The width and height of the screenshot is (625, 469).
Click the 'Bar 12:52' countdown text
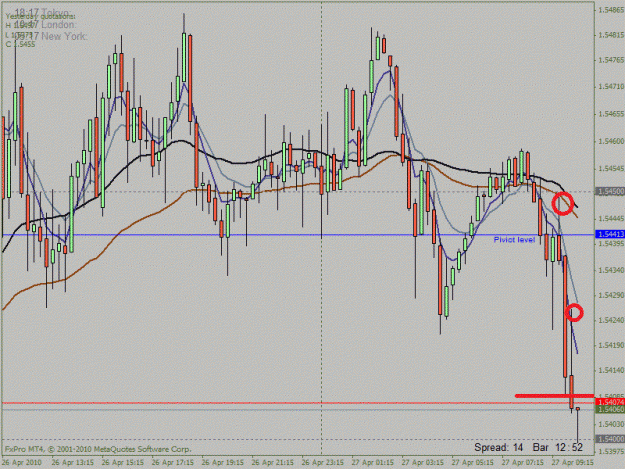(x=558, y=447)
